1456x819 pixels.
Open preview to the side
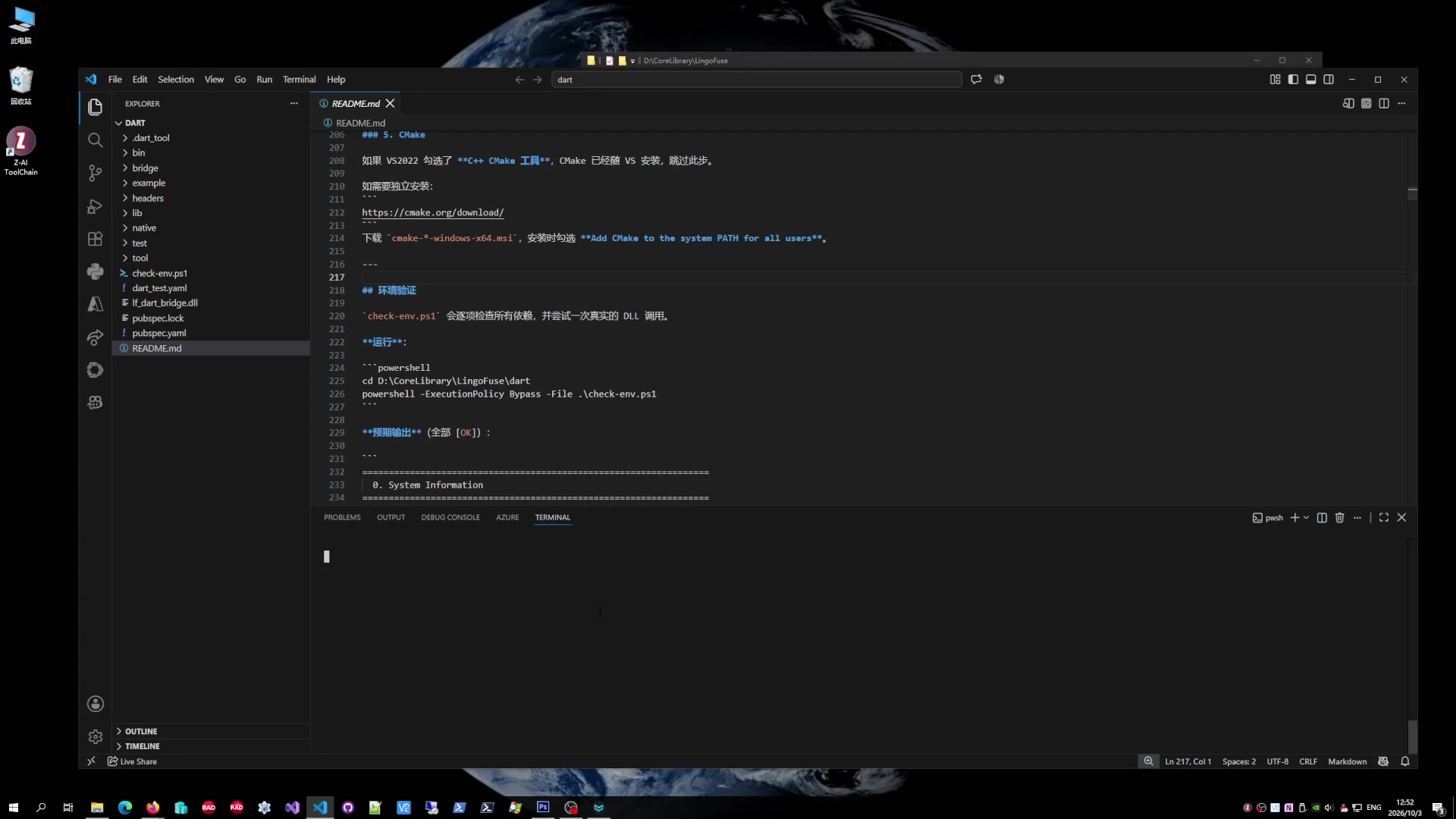pos(1348,103)
